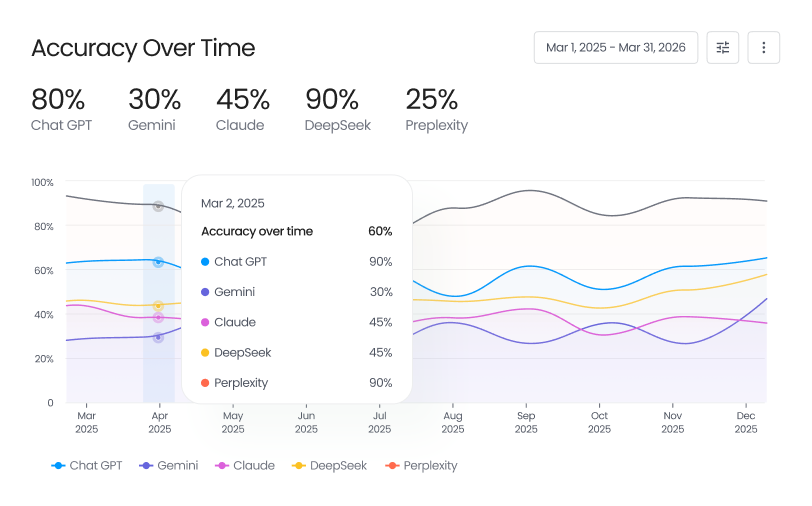Click the 30% Gemini summary stat
Viewport: 812px width, 506px height.
point(154,110)
